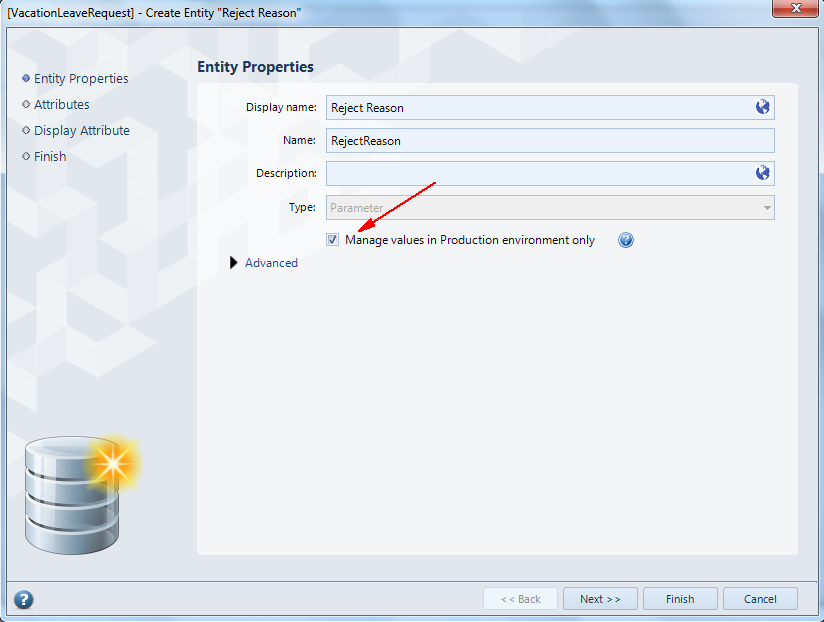This screenshot has width=824, height=622.
Task: Open help for Manage values option
Action: 625,240
